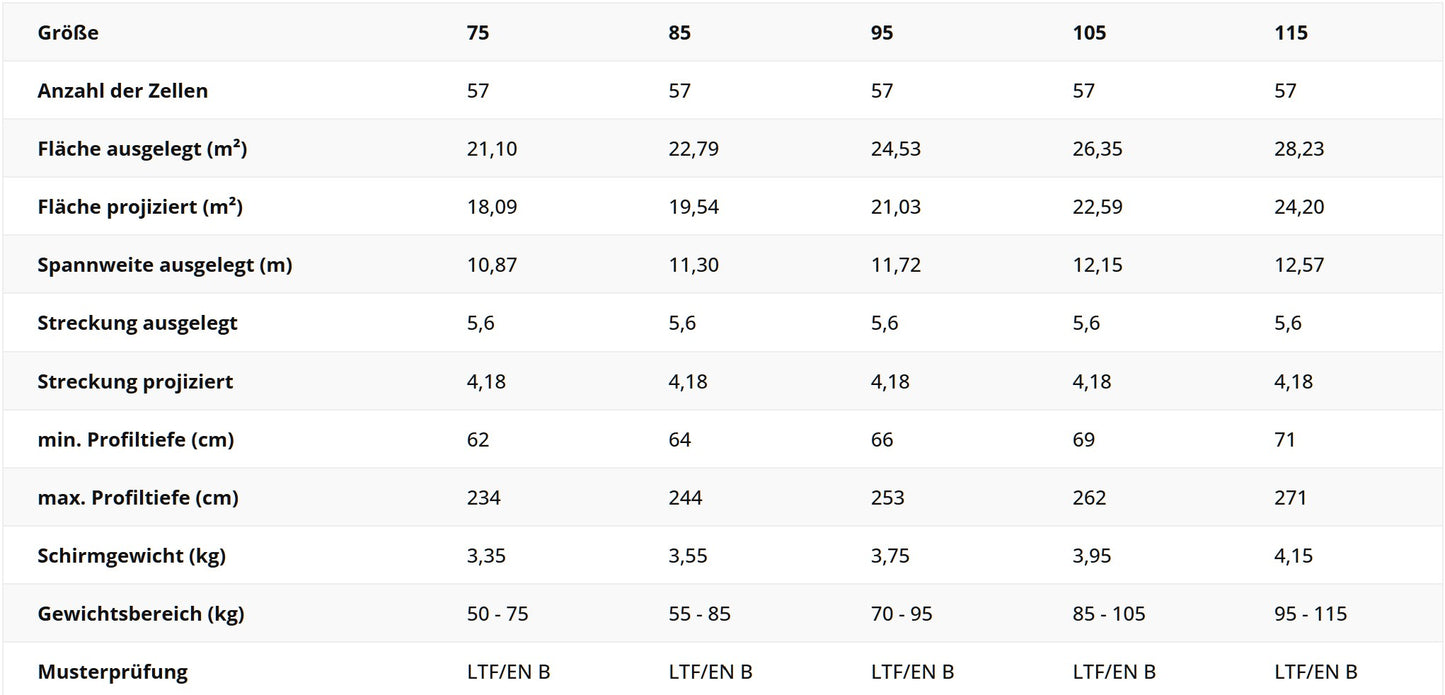Click the Größe row header
This screenshot has height=695, width=1445.
[68, 33]
